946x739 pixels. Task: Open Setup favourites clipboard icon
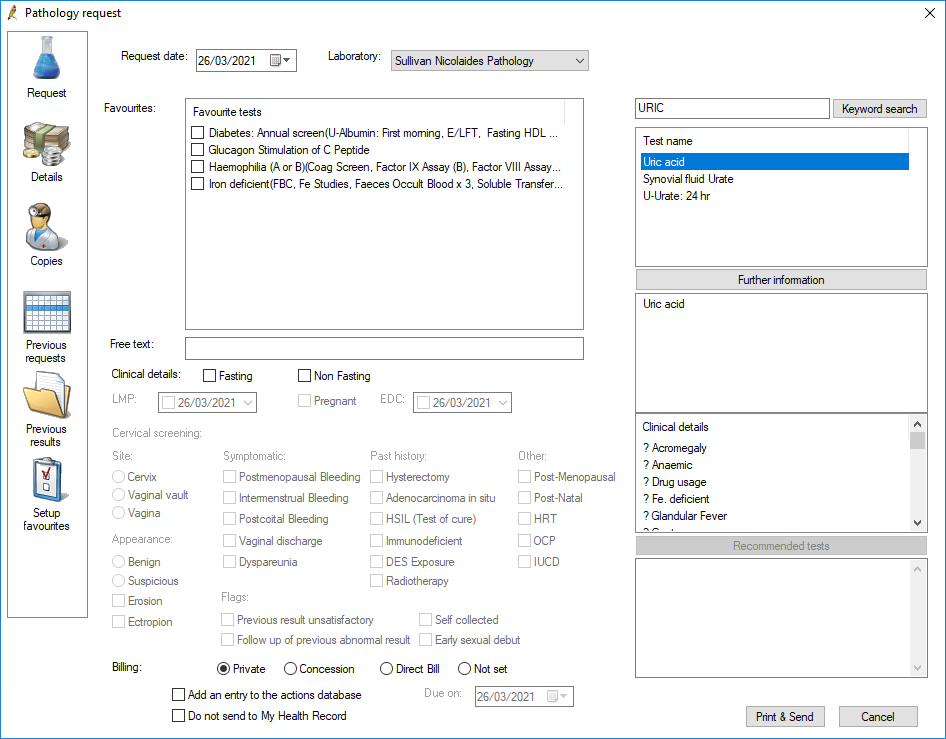coord(47,481)
